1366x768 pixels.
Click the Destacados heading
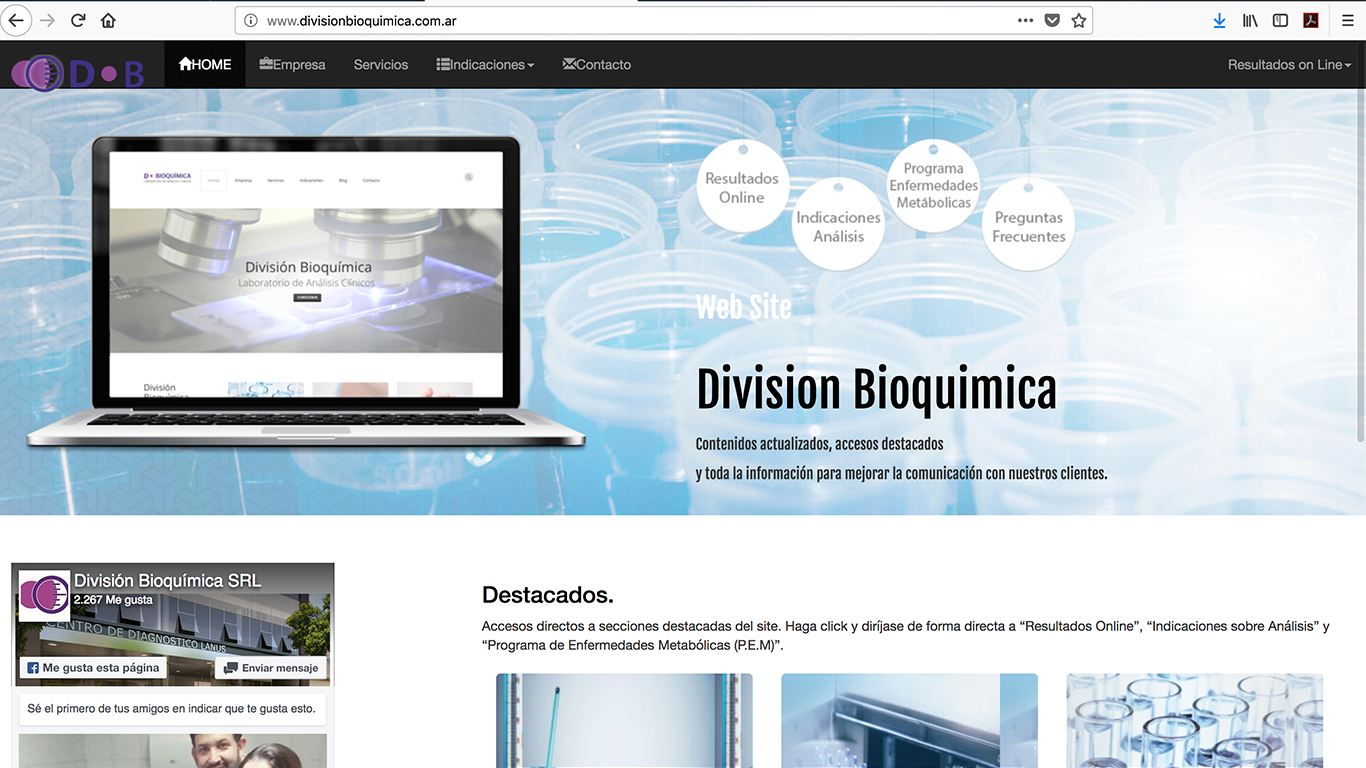548,595
